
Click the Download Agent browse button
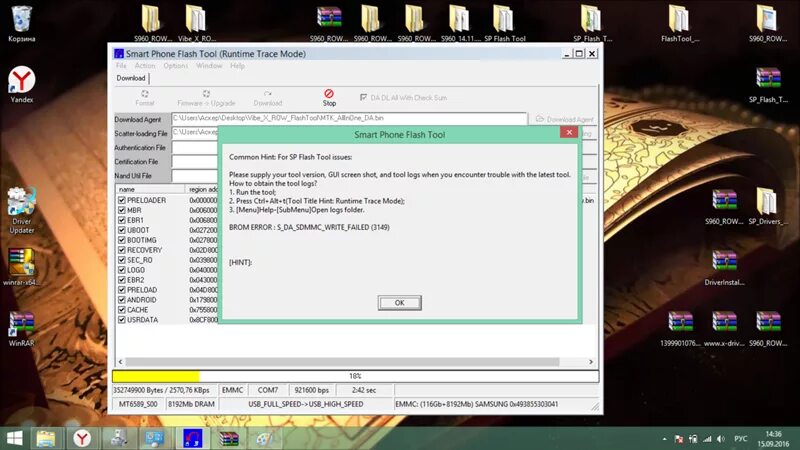(565, 119)
